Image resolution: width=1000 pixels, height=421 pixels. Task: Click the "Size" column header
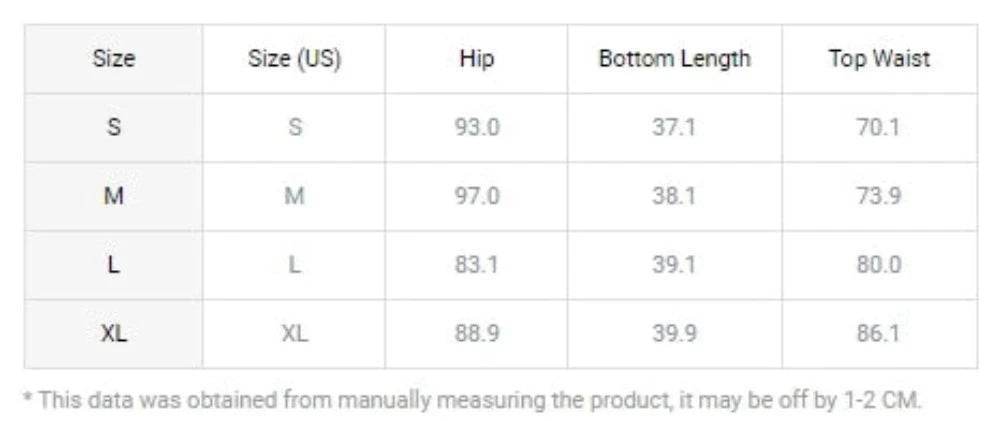coord(114,59)
